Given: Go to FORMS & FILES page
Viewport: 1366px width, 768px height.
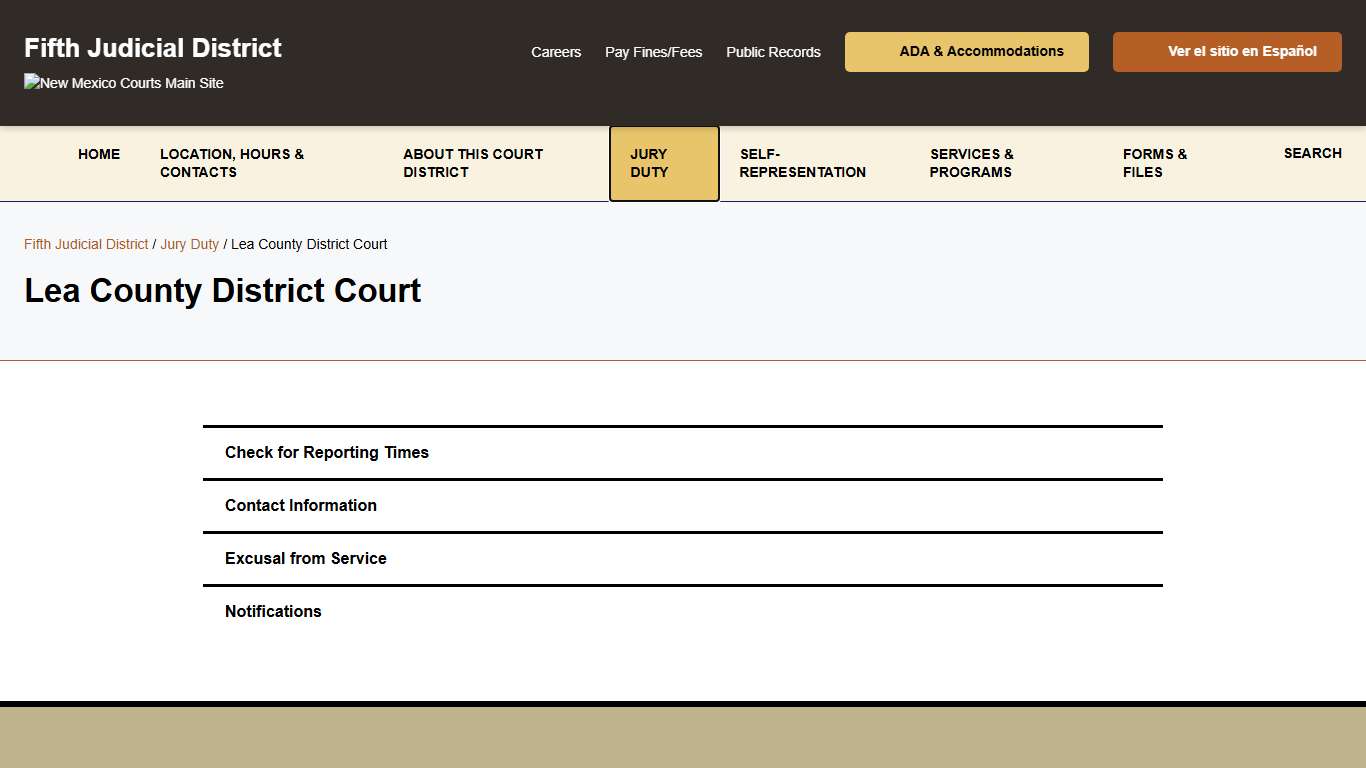Looking at the screenshot, I should pos(1155,163).
